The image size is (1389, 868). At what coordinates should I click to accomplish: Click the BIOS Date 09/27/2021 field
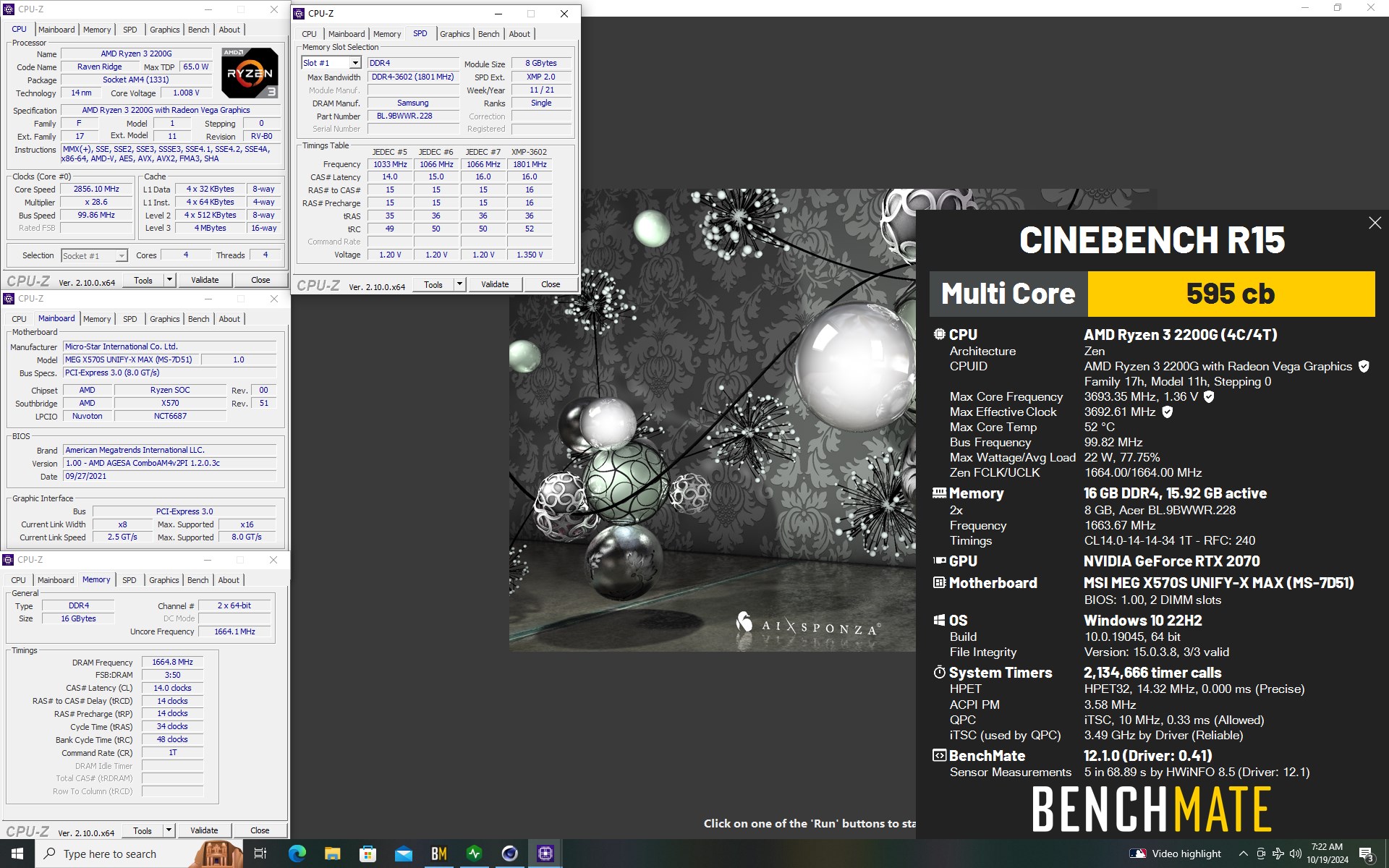point(170,476)
